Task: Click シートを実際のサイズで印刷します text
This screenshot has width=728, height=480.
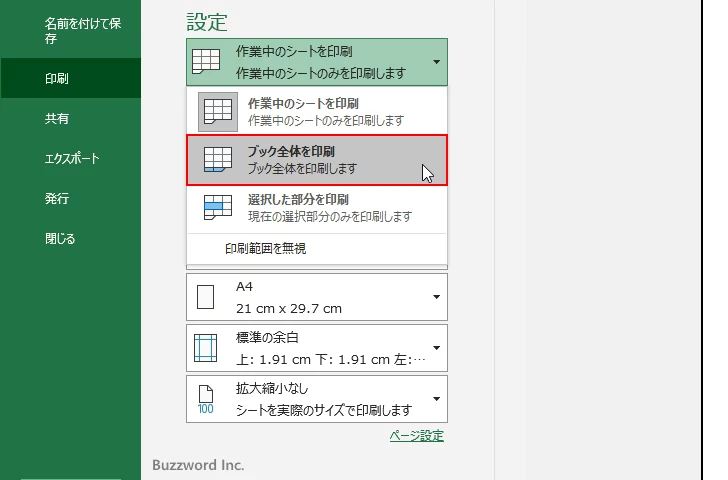Action: (x=324, y=410)
